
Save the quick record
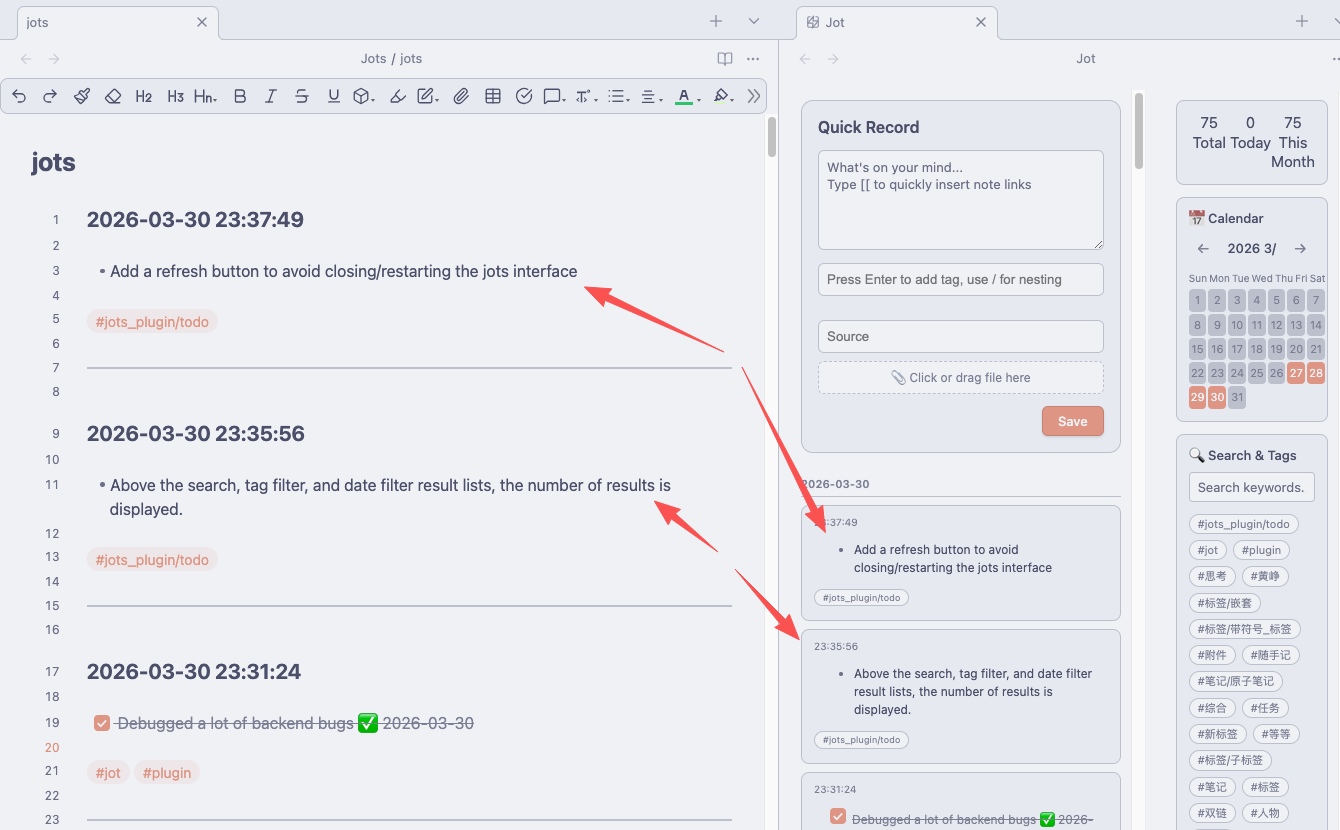click(1073, 421)
